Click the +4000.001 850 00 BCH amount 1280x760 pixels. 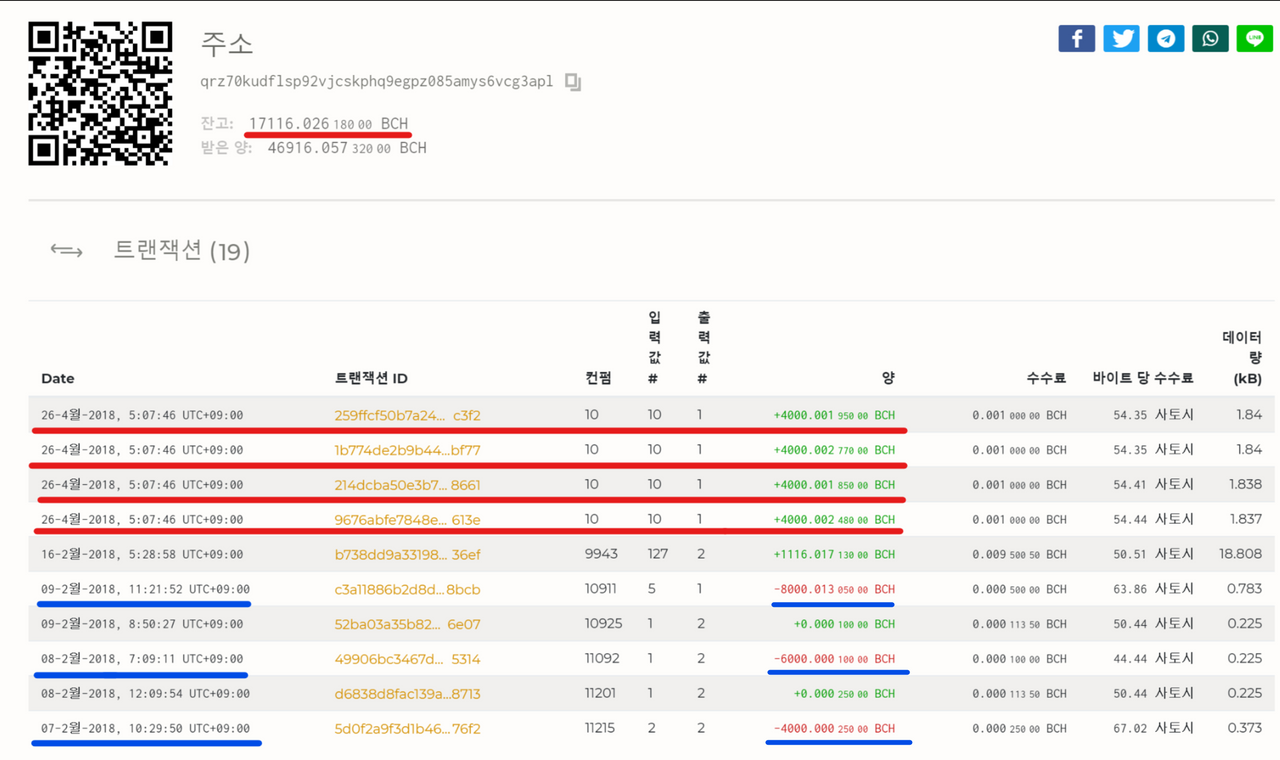click(x=834, y=485)
